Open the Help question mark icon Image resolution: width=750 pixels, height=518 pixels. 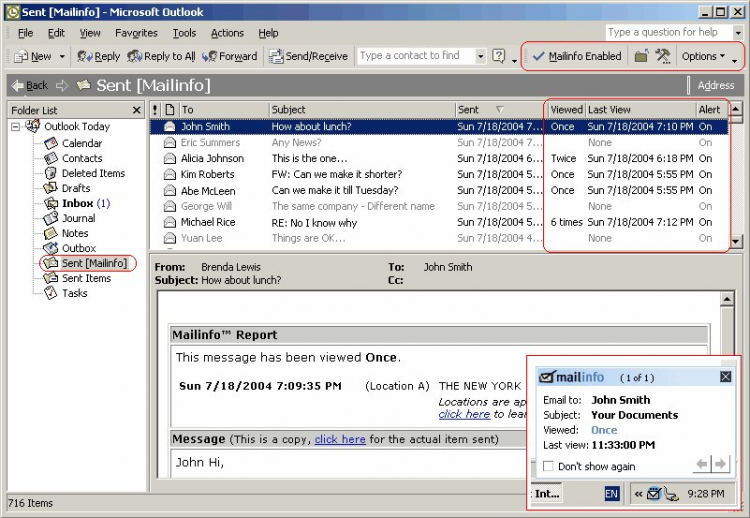click(x=498, y=56)
